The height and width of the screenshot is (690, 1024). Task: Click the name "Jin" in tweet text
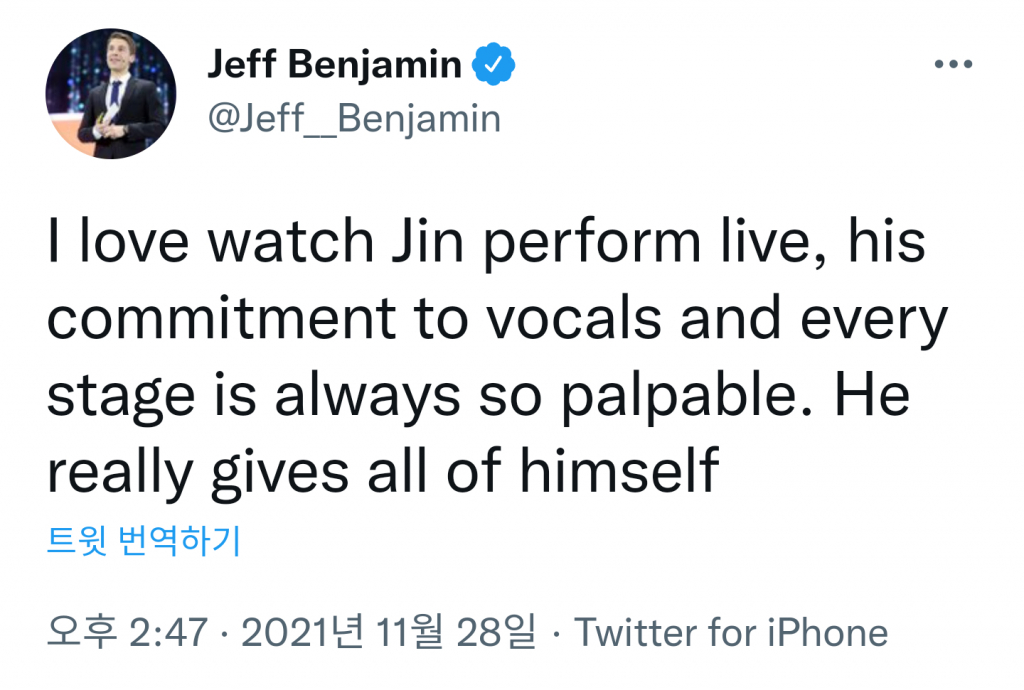pos(427,242)
